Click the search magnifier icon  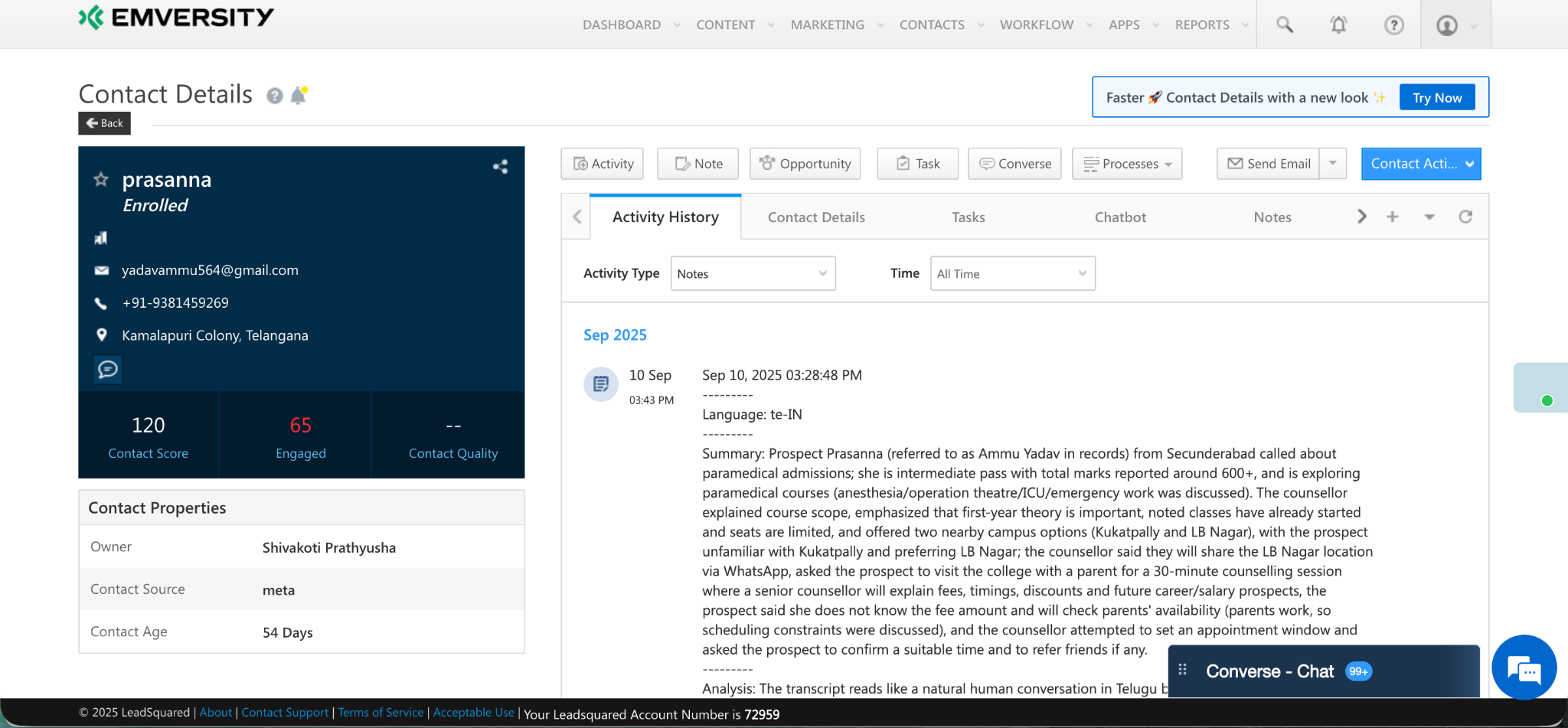tap(1284, 24)
